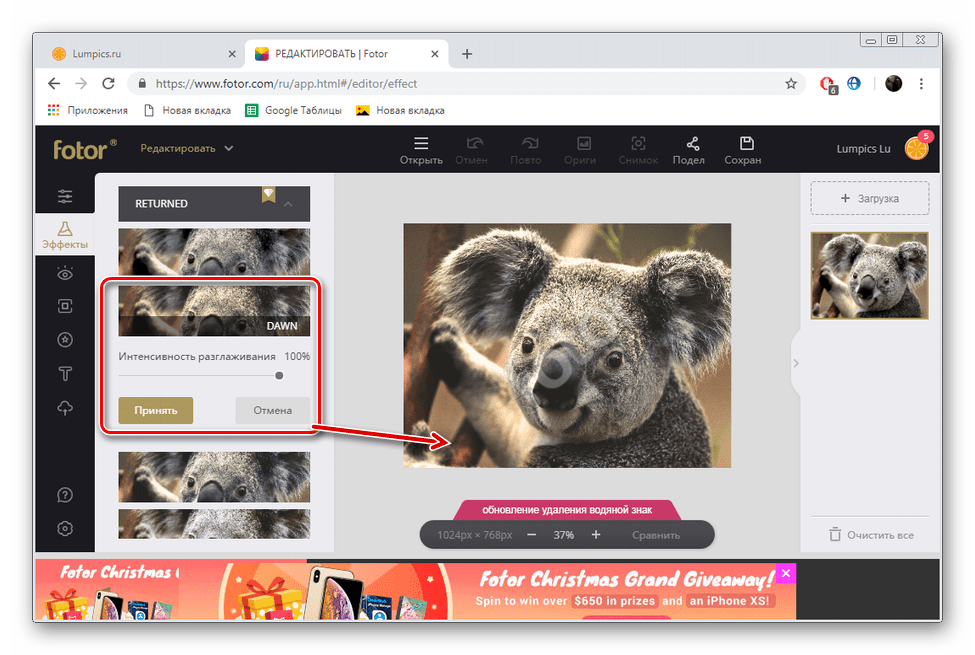Open the Stickers star tool
Viewport: 975px width, 655px height.
coord(65,340)
